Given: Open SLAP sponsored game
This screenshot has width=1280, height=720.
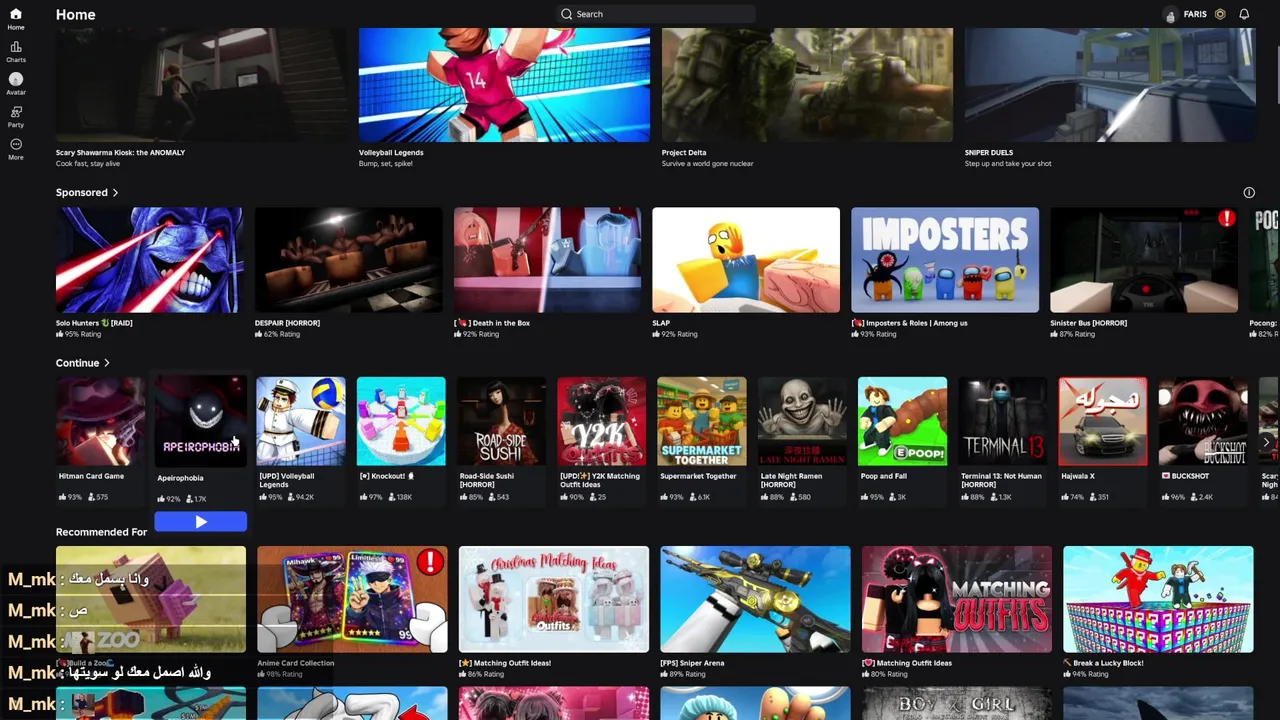Looking at the screenshot, I should click(x=746, y=260).
